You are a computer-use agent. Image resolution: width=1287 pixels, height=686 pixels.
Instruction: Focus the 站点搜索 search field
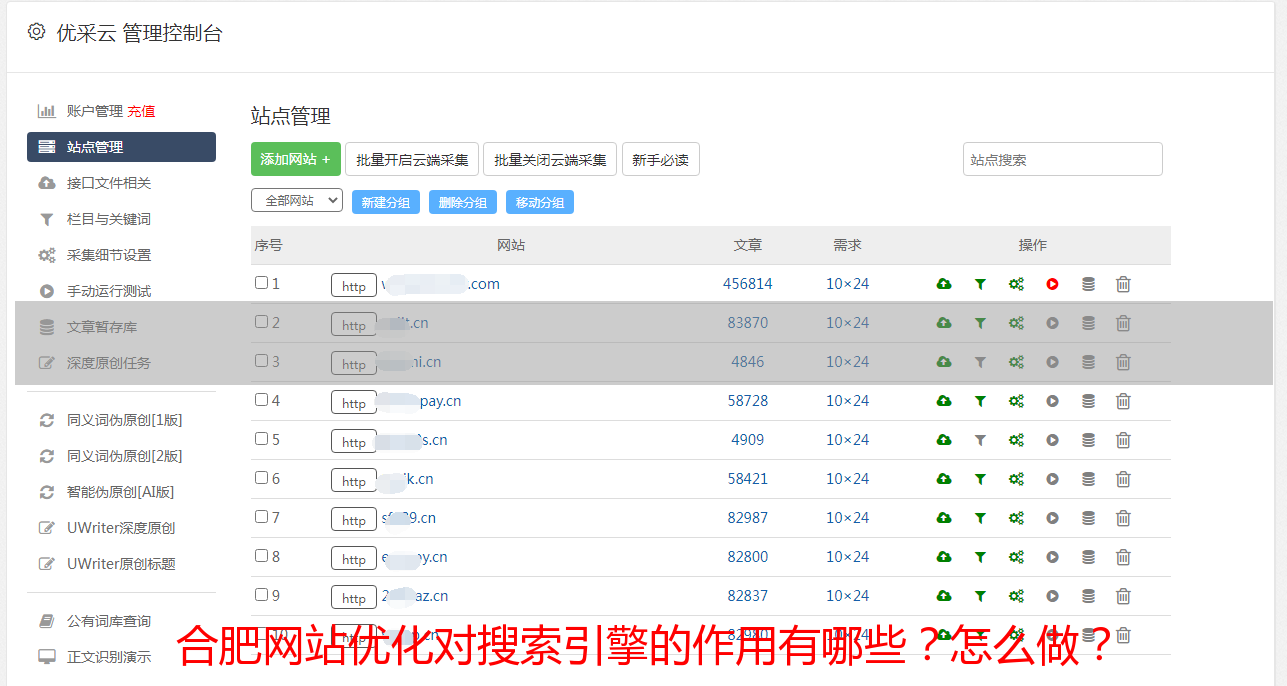[1063, 159]
